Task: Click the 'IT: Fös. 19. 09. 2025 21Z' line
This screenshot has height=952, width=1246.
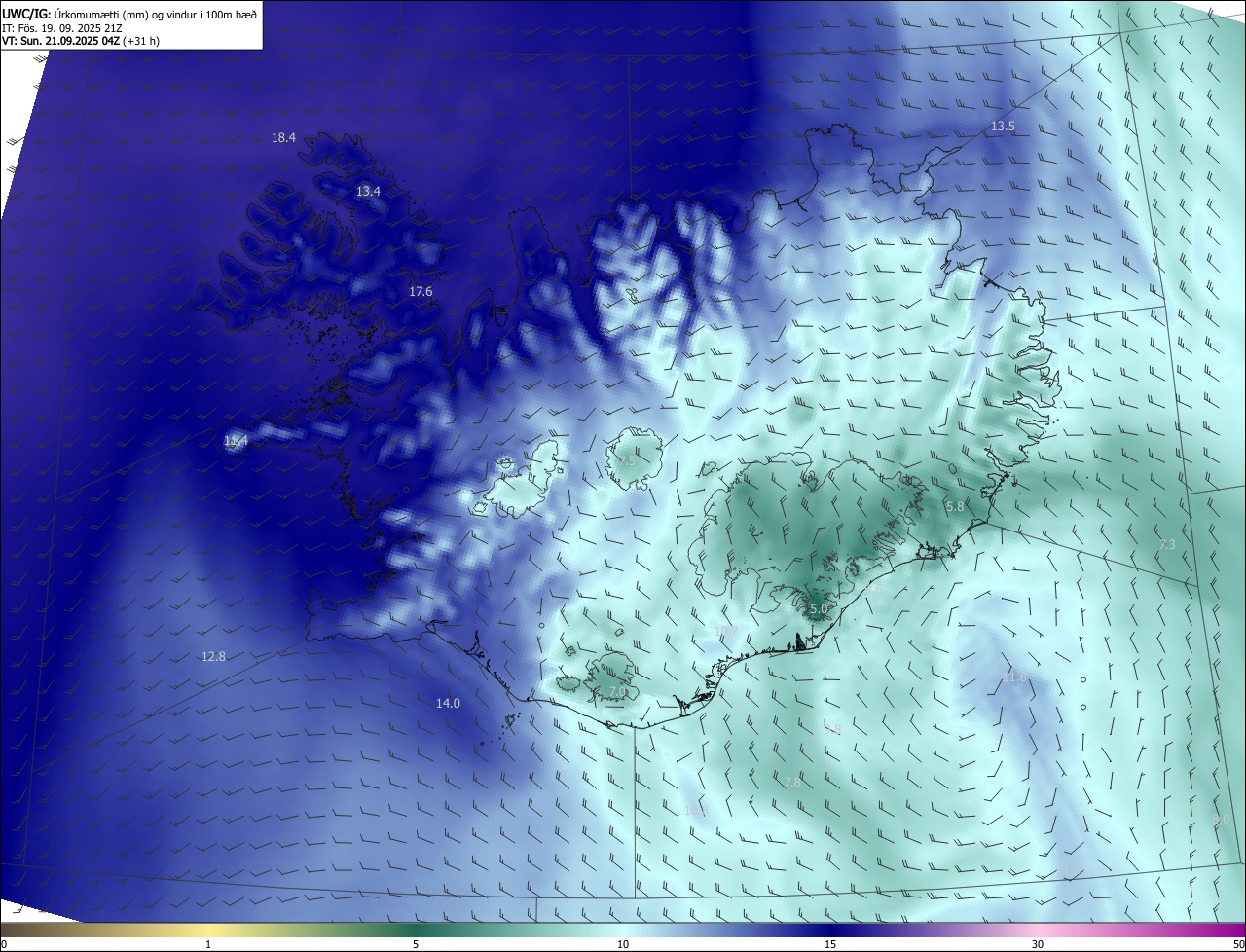Action: [64, 28]
